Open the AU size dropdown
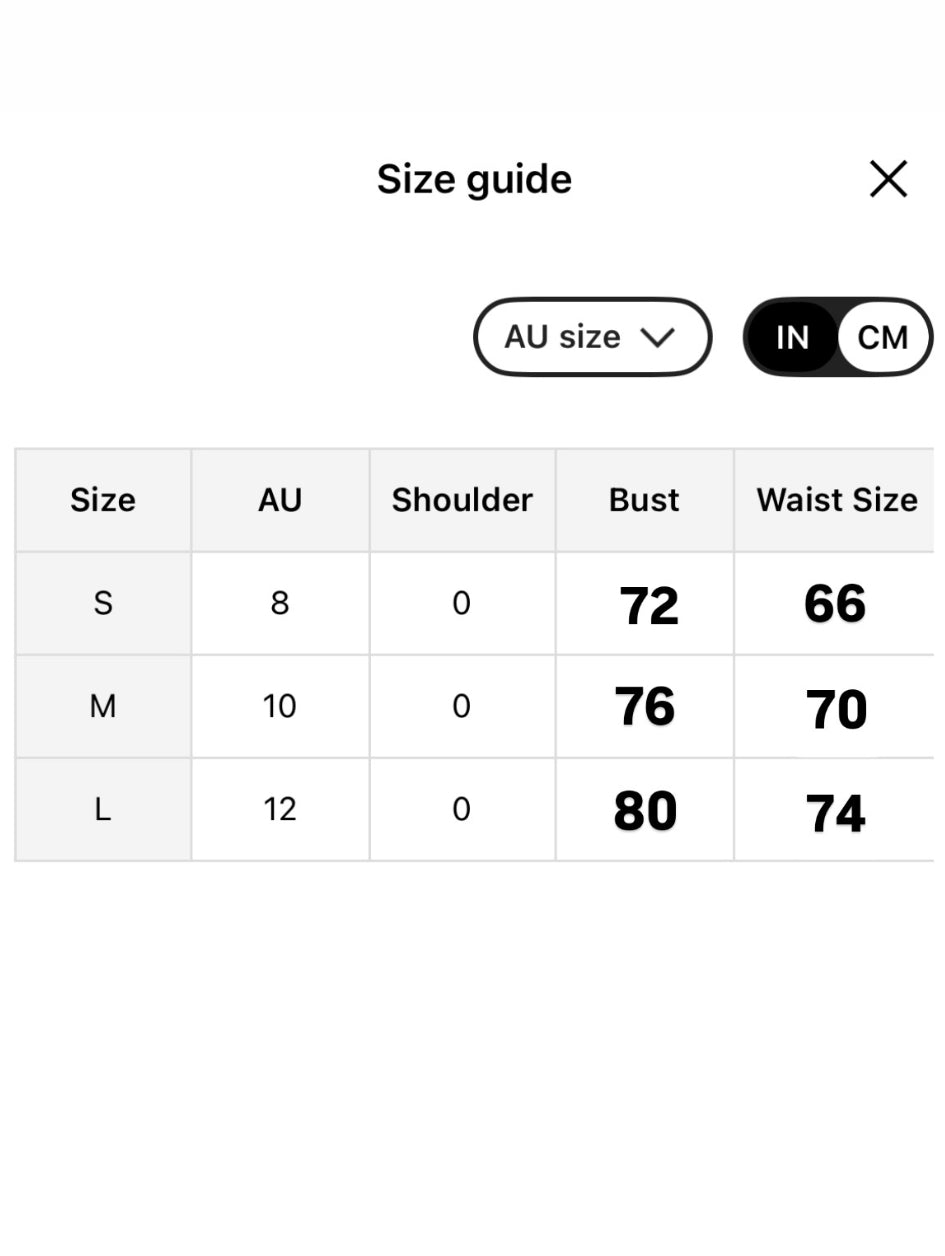 point(591,337)
